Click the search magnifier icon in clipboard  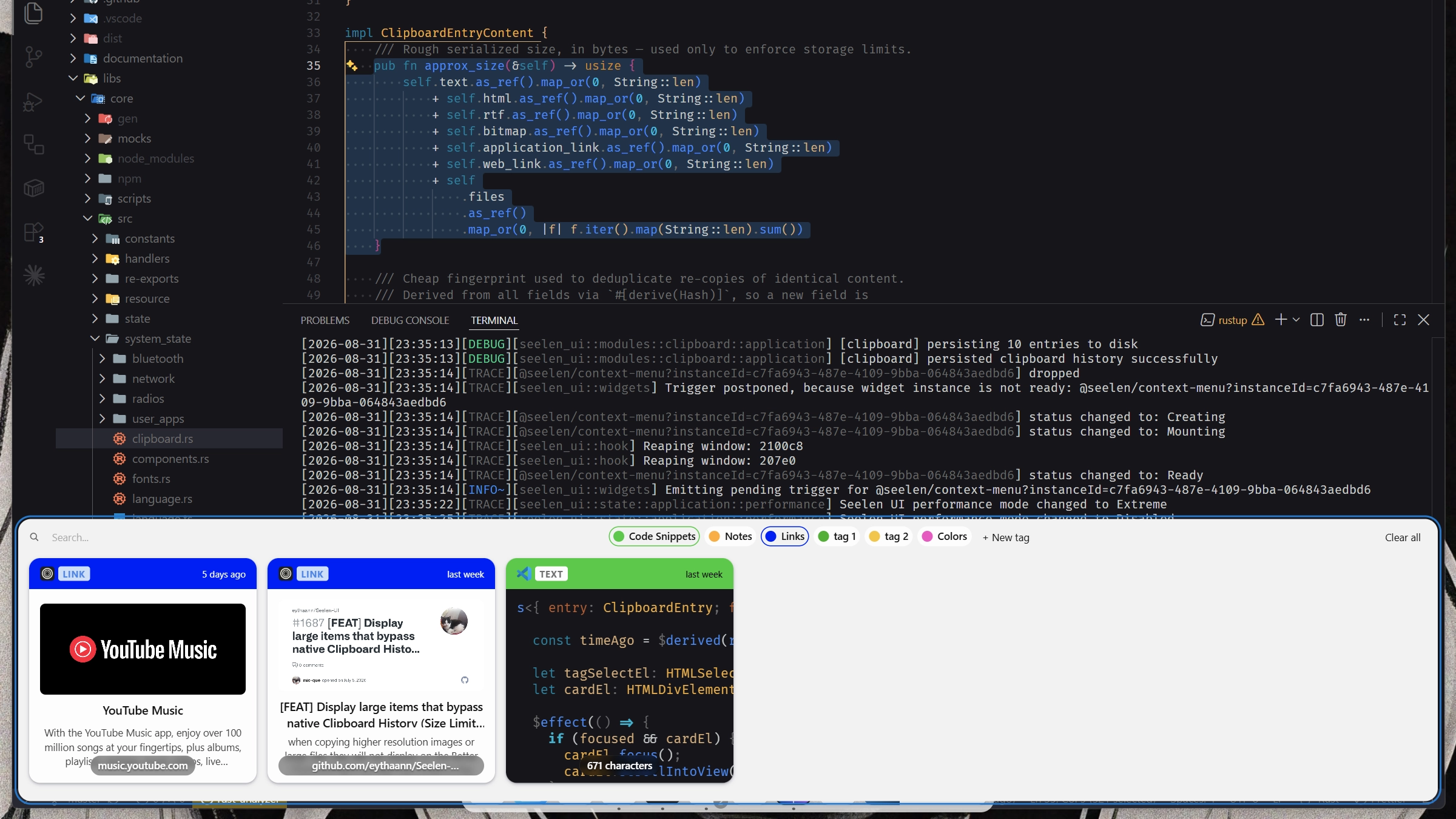[x=35, y=537]
